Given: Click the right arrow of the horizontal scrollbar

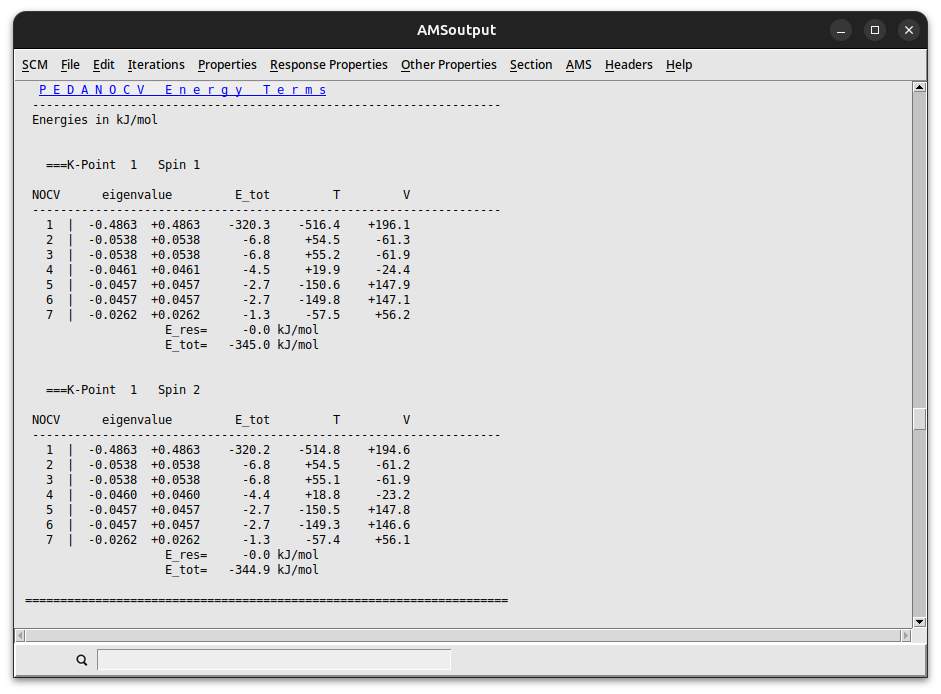Looking at the screenshot, I should click(904, 635).
